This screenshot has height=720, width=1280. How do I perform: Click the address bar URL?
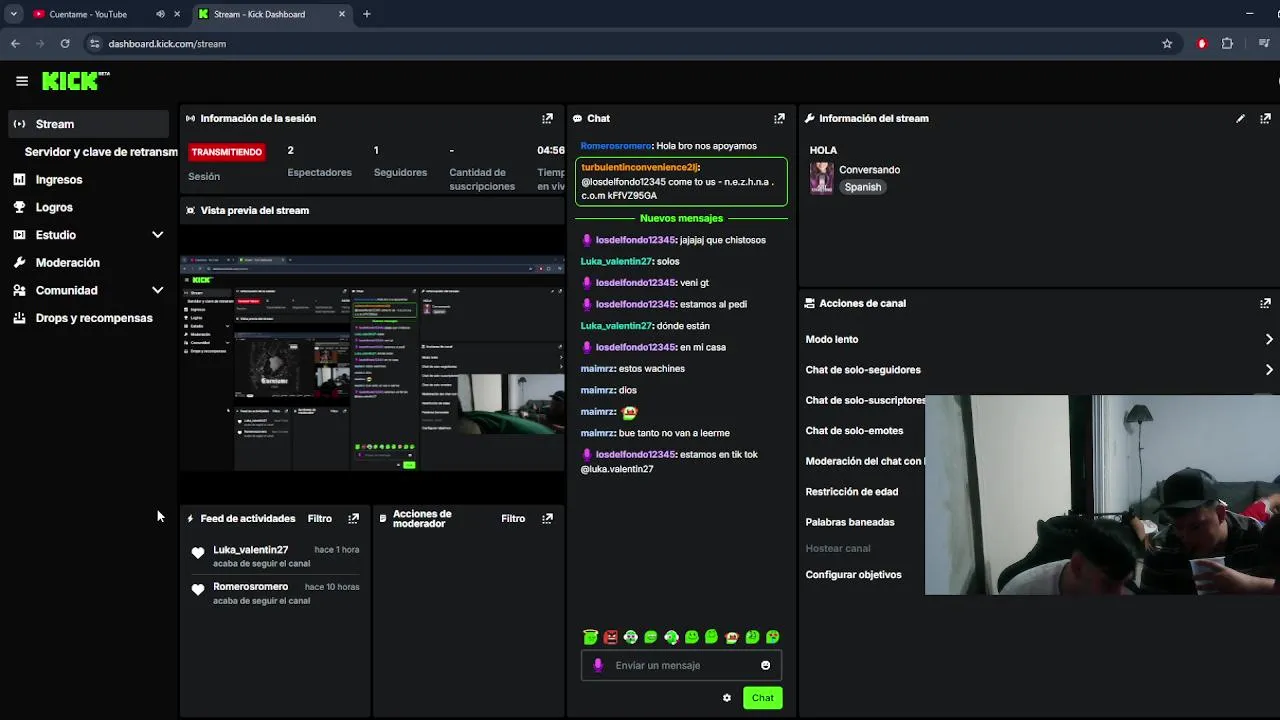pyautogui.click(x=167, y=44)
